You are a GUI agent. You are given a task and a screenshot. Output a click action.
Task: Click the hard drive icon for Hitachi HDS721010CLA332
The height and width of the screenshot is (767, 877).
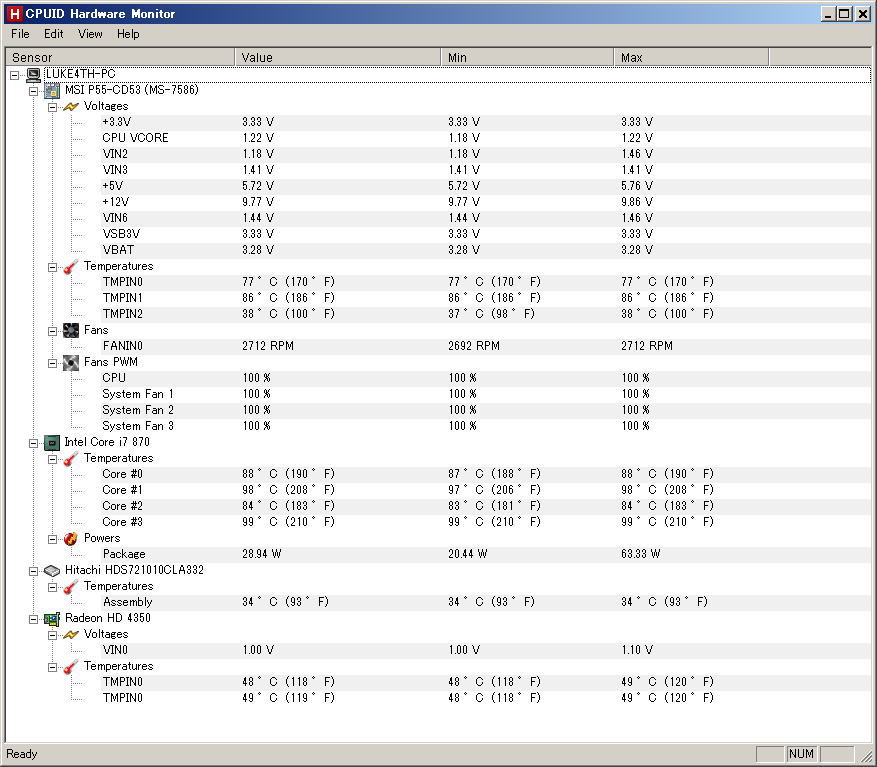(x=52, y=571)
